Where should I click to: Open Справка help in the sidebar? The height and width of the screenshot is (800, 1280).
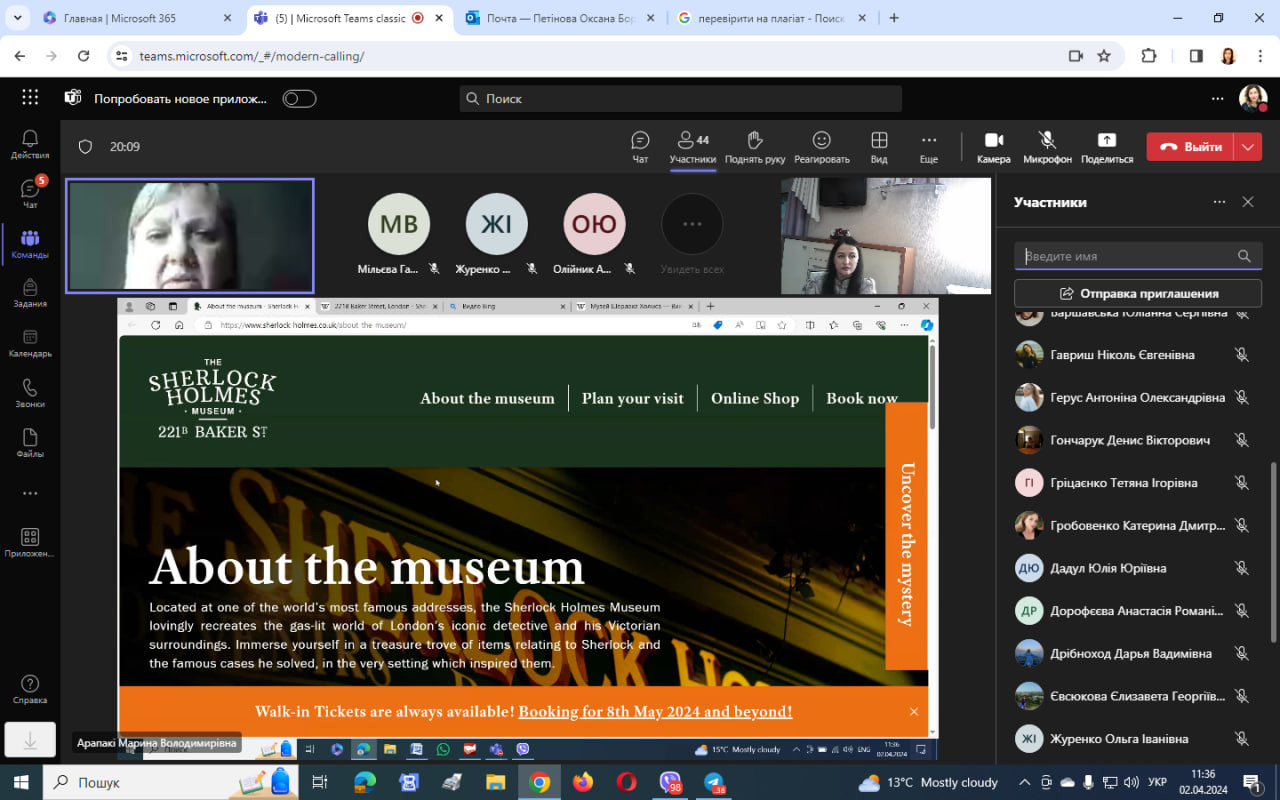coord(30,690)
